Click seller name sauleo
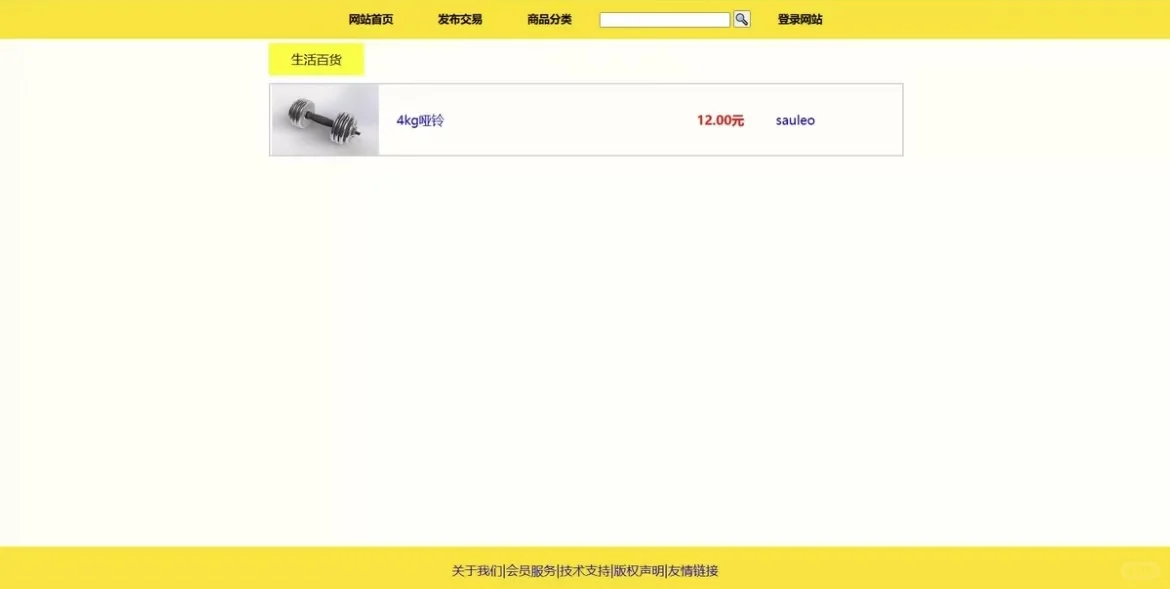The image size is (1170, 589). click(x=793, y=119)
